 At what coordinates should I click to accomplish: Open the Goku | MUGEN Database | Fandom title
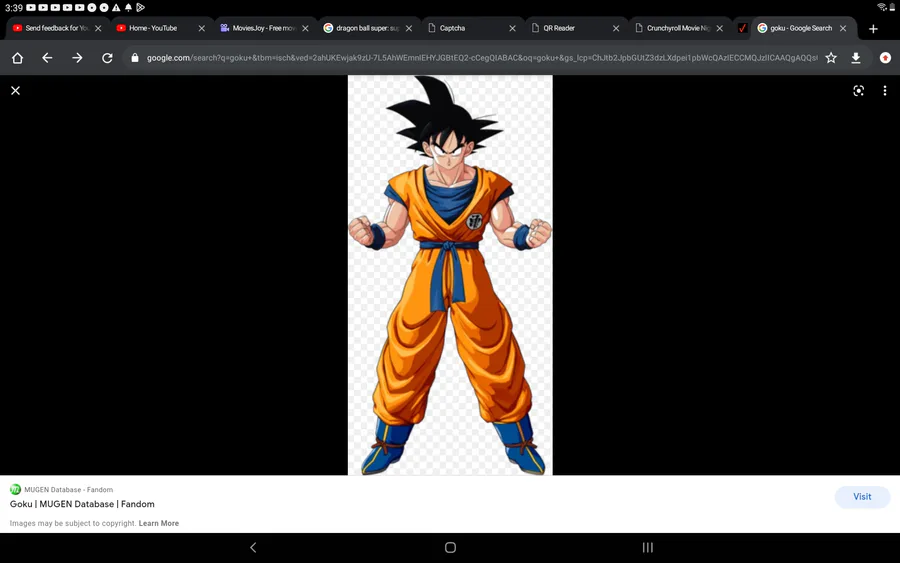point(82,504)
